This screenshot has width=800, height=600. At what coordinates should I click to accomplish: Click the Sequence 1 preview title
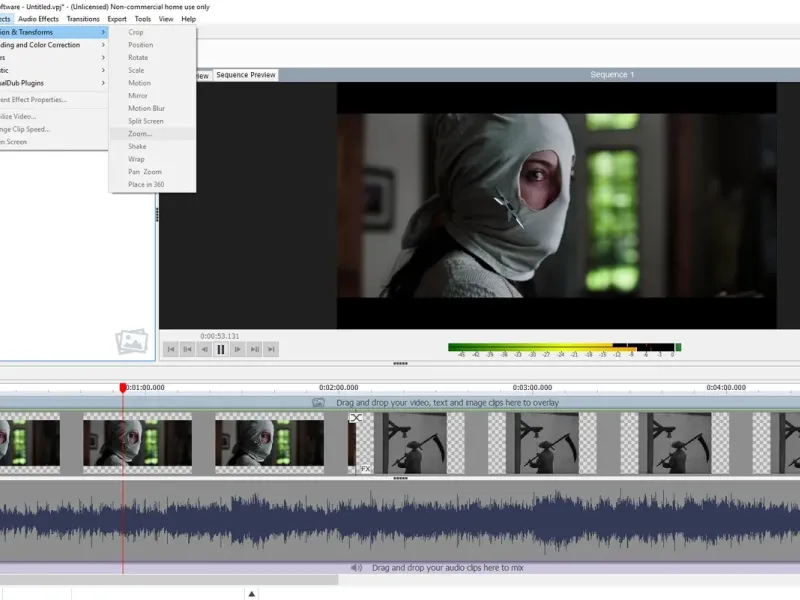coord(612,74)
